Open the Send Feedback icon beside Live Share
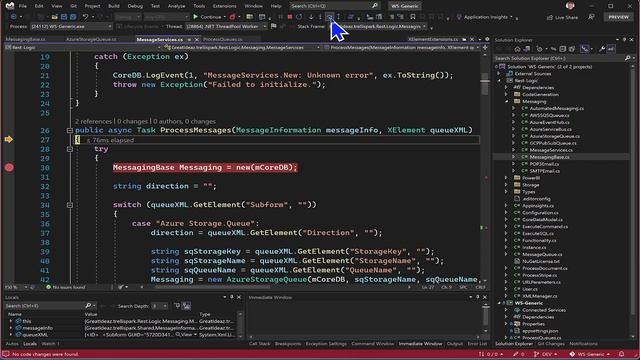 click(591, 17)
